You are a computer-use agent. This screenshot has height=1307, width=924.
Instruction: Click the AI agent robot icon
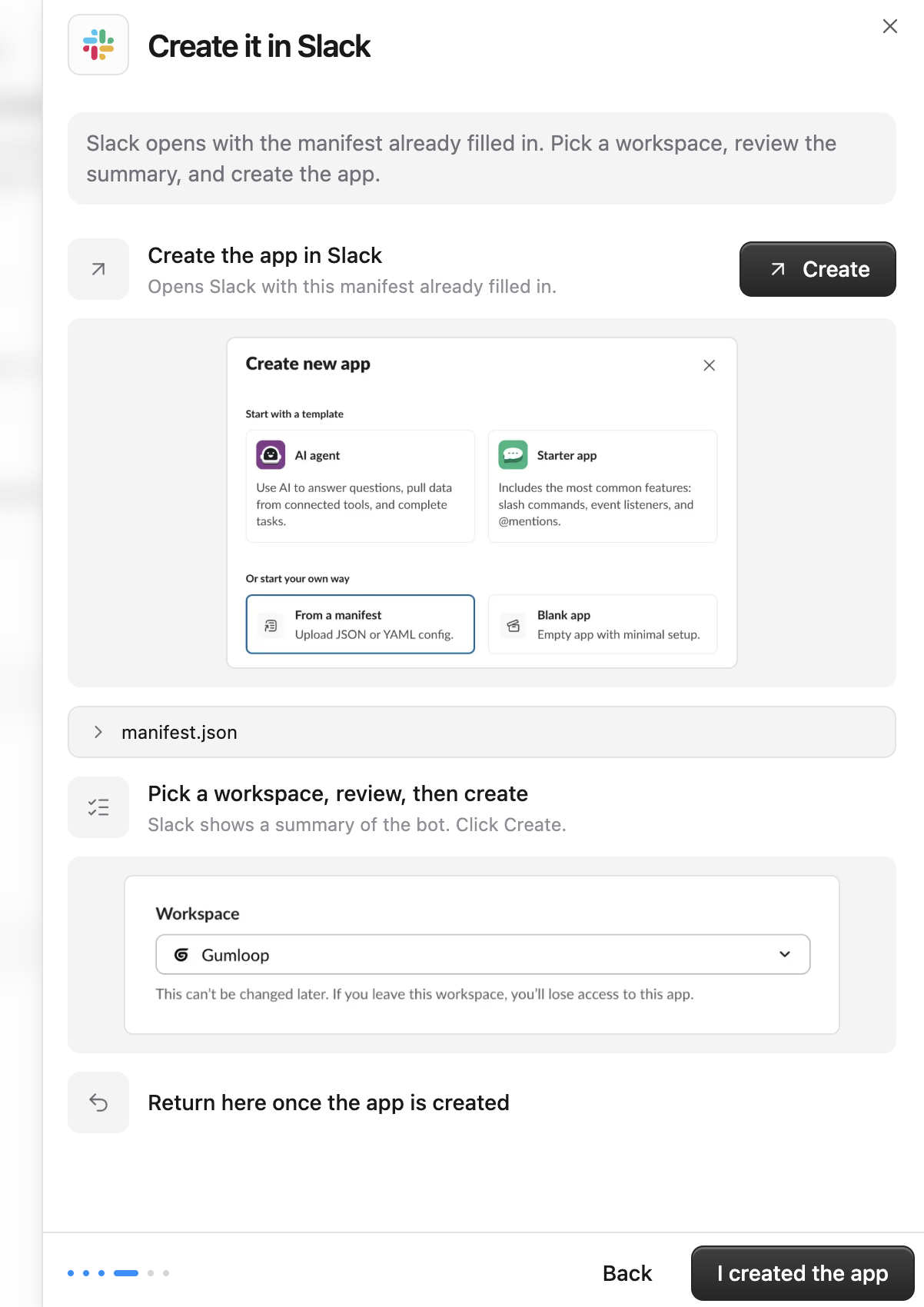point(271,454)
